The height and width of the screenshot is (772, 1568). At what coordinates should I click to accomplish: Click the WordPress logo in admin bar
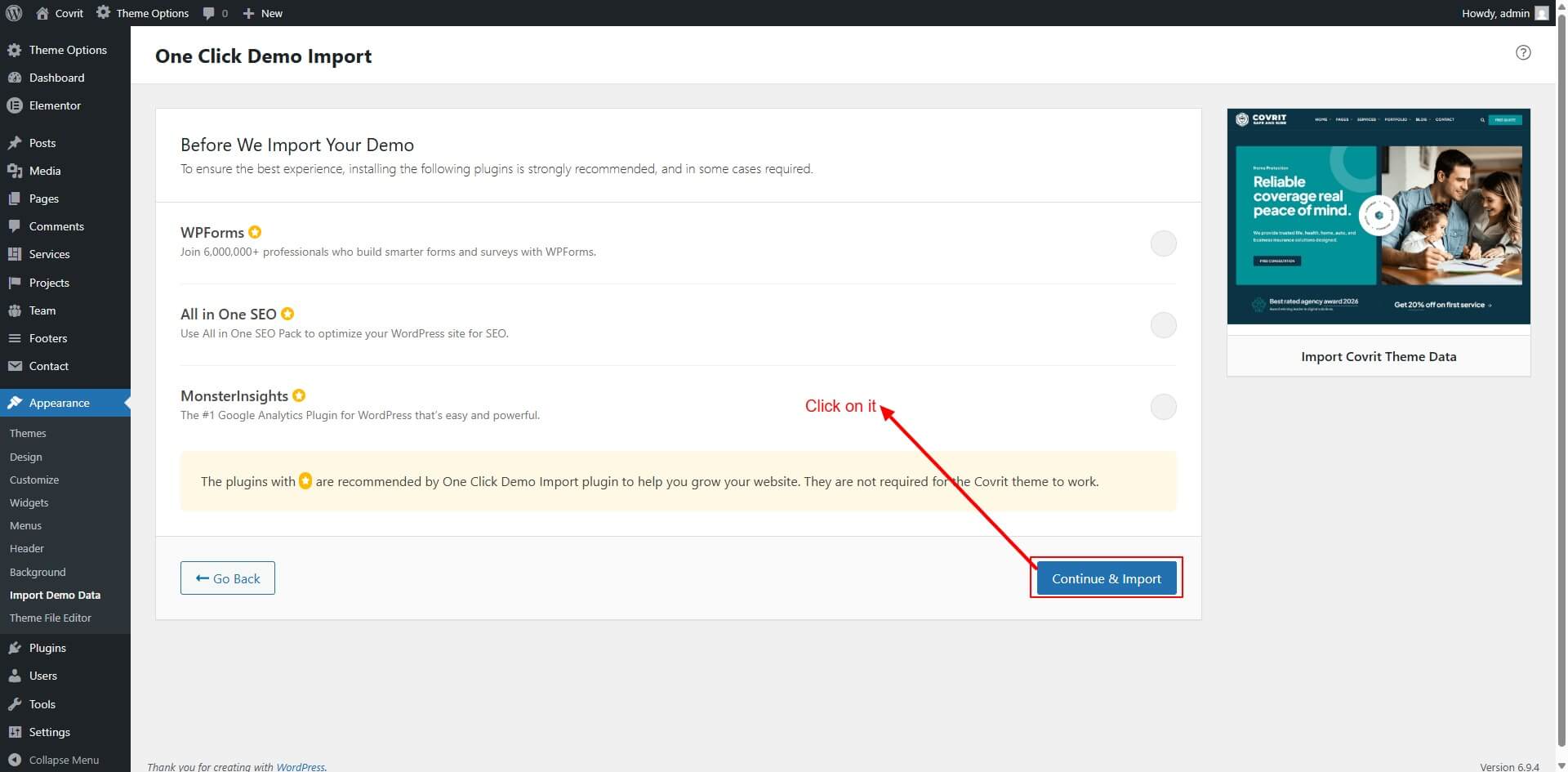click(x=14, y=13)
